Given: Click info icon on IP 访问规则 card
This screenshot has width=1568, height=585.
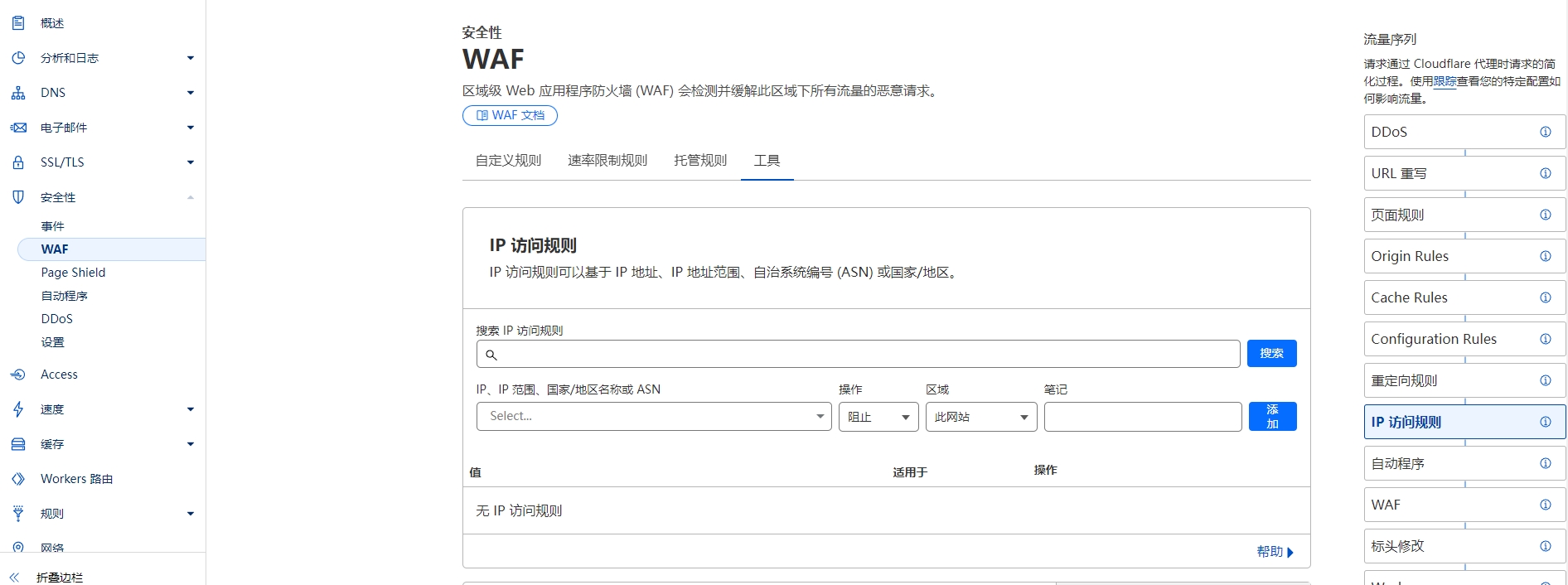Looking at the screenshot, I should (x=1546, y=422).
